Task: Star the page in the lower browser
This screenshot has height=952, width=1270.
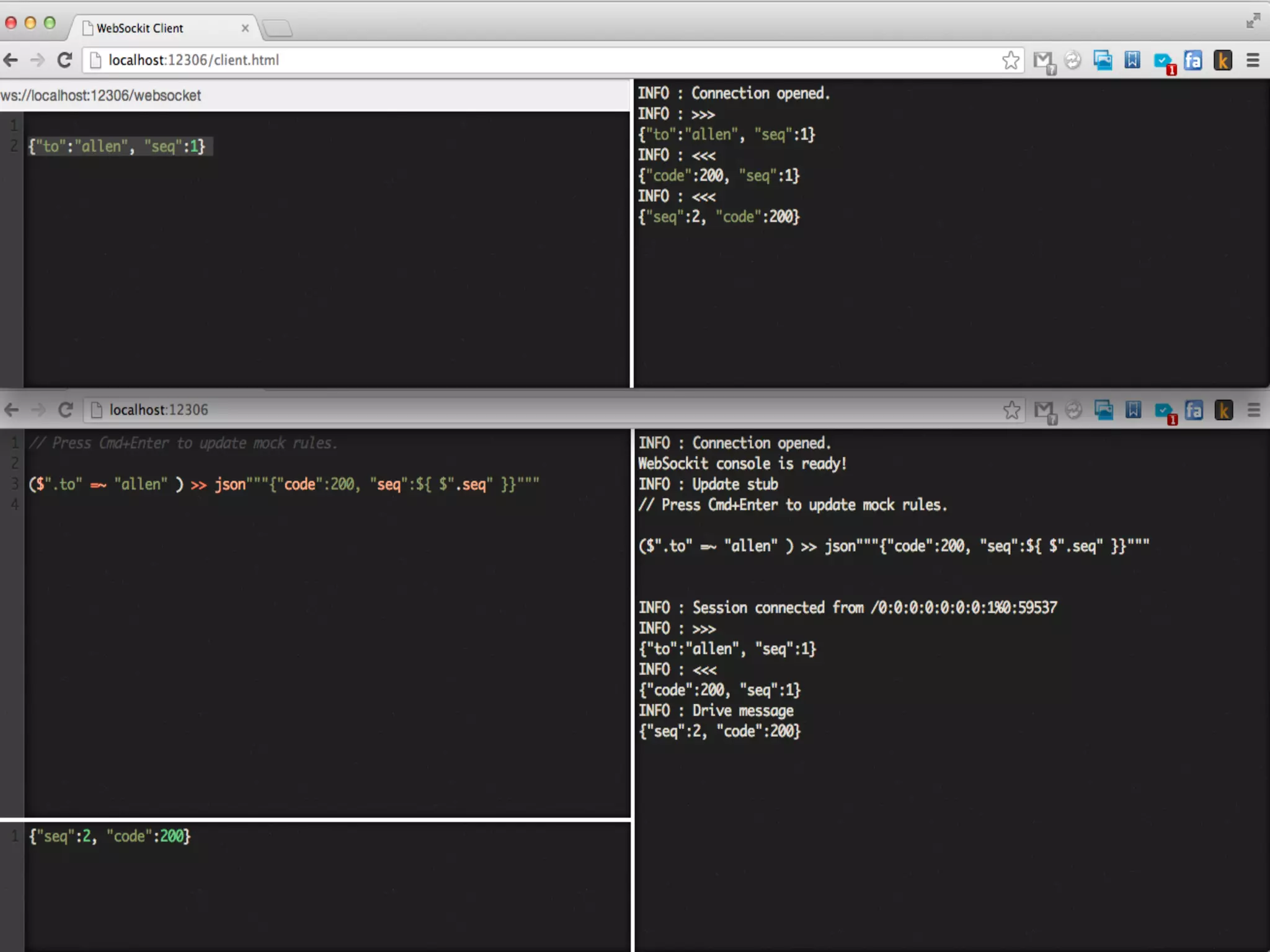Action: click(x=1011, y=410)
